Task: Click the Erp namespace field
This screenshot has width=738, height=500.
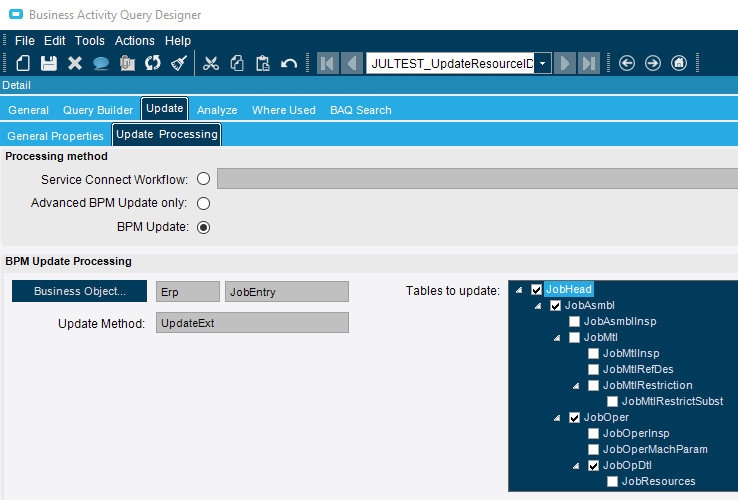Action: [x=188, y=292]
